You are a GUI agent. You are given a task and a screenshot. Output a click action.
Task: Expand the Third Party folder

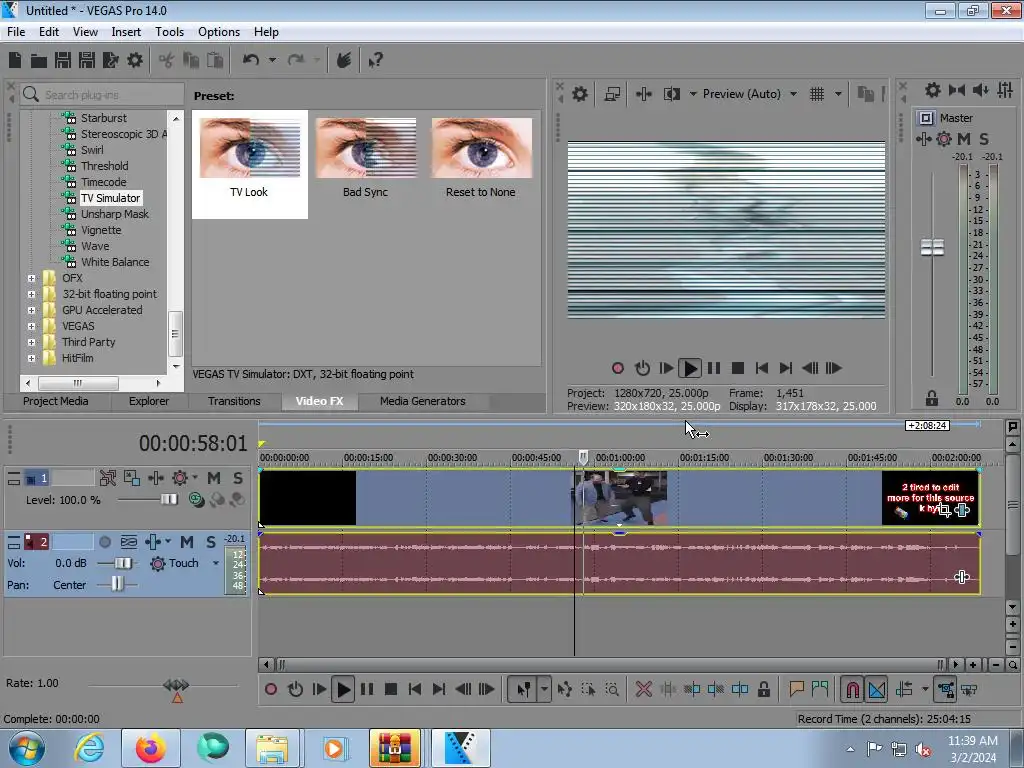[x=31, y=342]
